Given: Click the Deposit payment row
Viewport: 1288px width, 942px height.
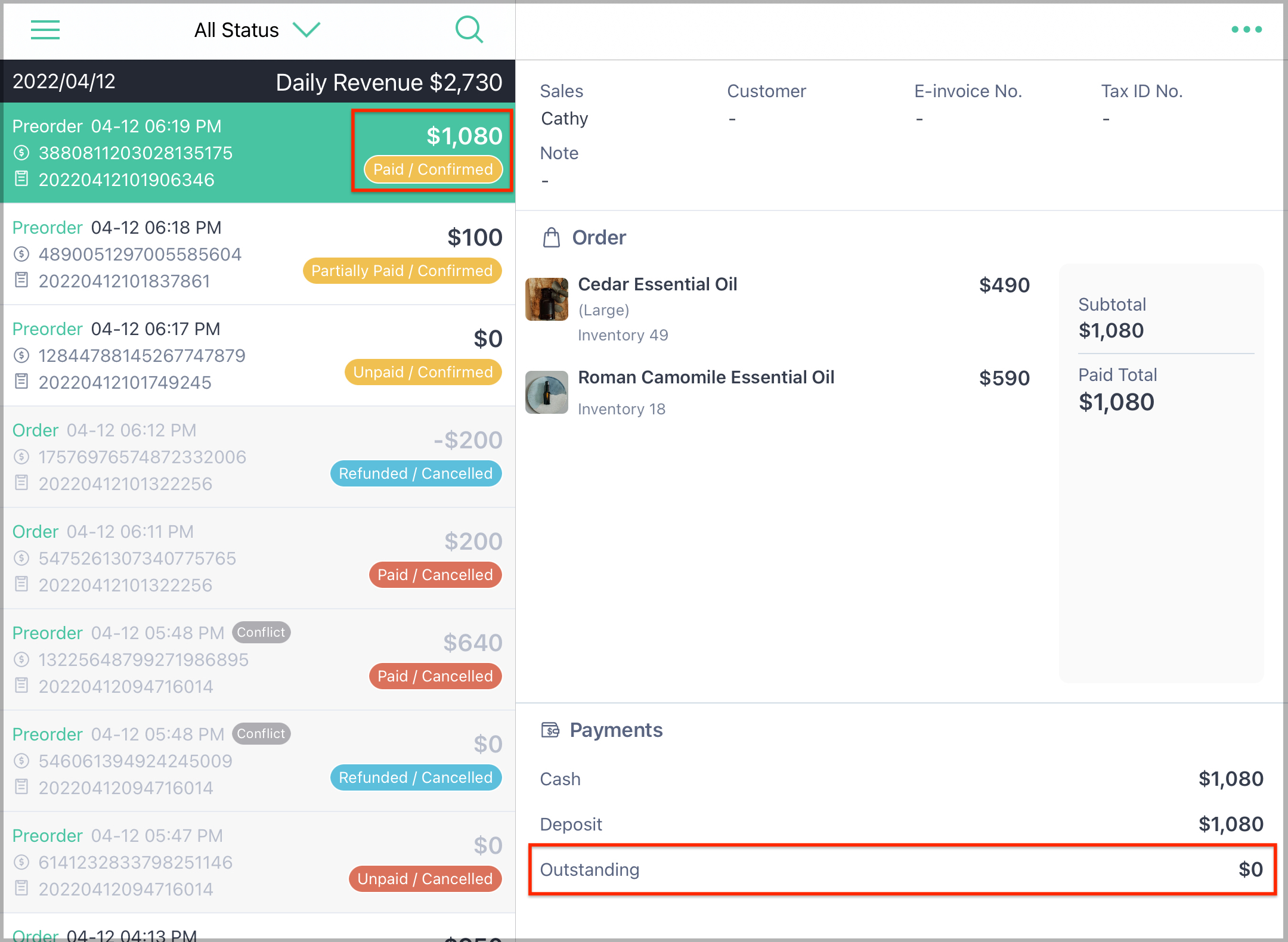Looking at the screenshot, I should pos(902,824).
